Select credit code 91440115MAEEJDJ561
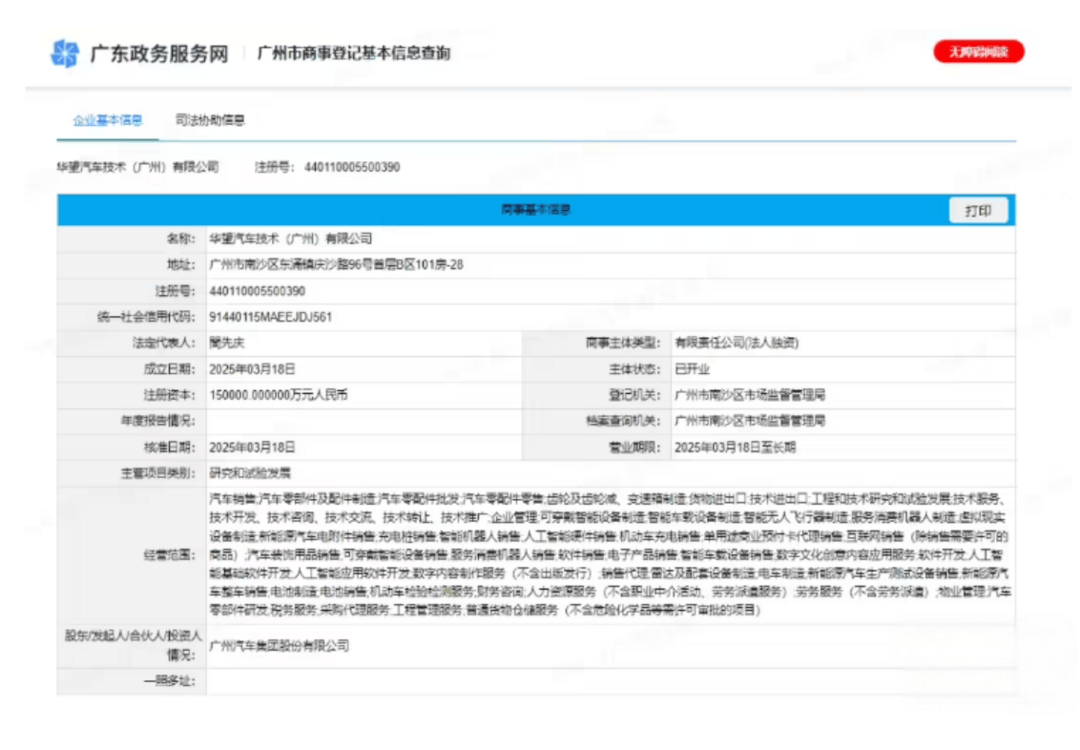This screenshot has width=1080, height=750. click(x=271, y=317)
